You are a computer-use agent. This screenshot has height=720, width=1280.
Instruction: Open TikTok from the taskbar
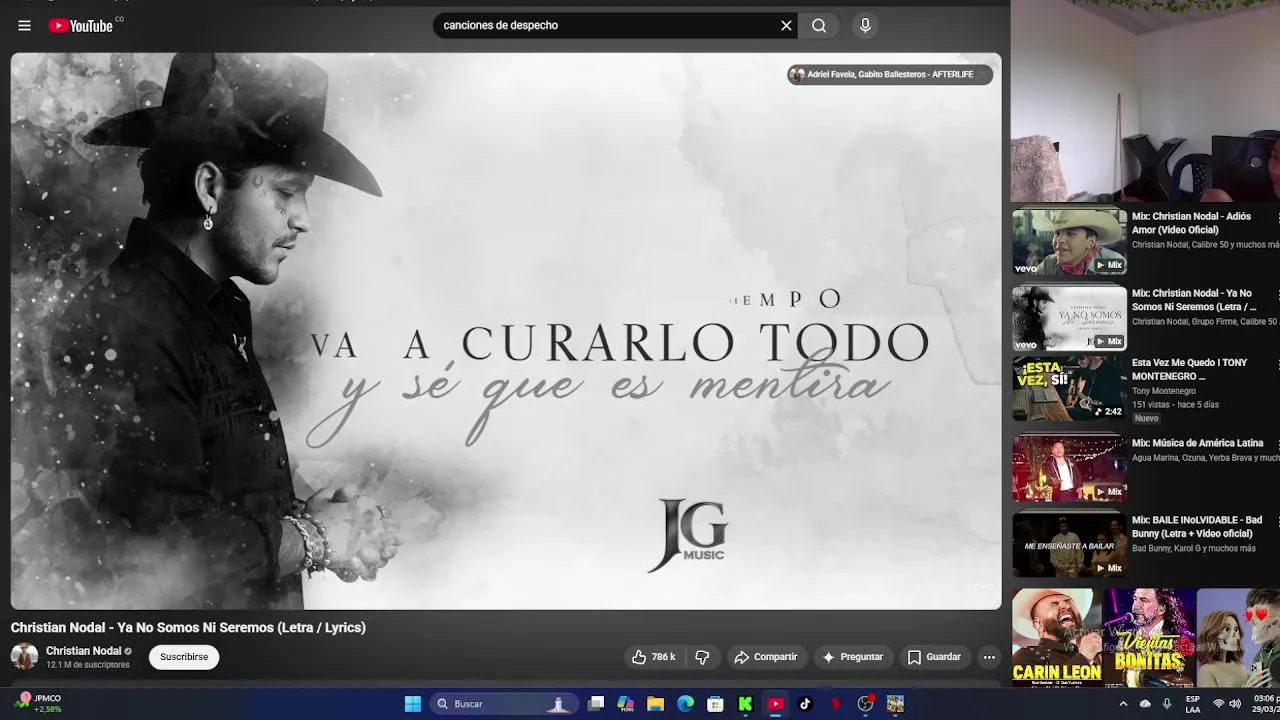click(805, 704)
